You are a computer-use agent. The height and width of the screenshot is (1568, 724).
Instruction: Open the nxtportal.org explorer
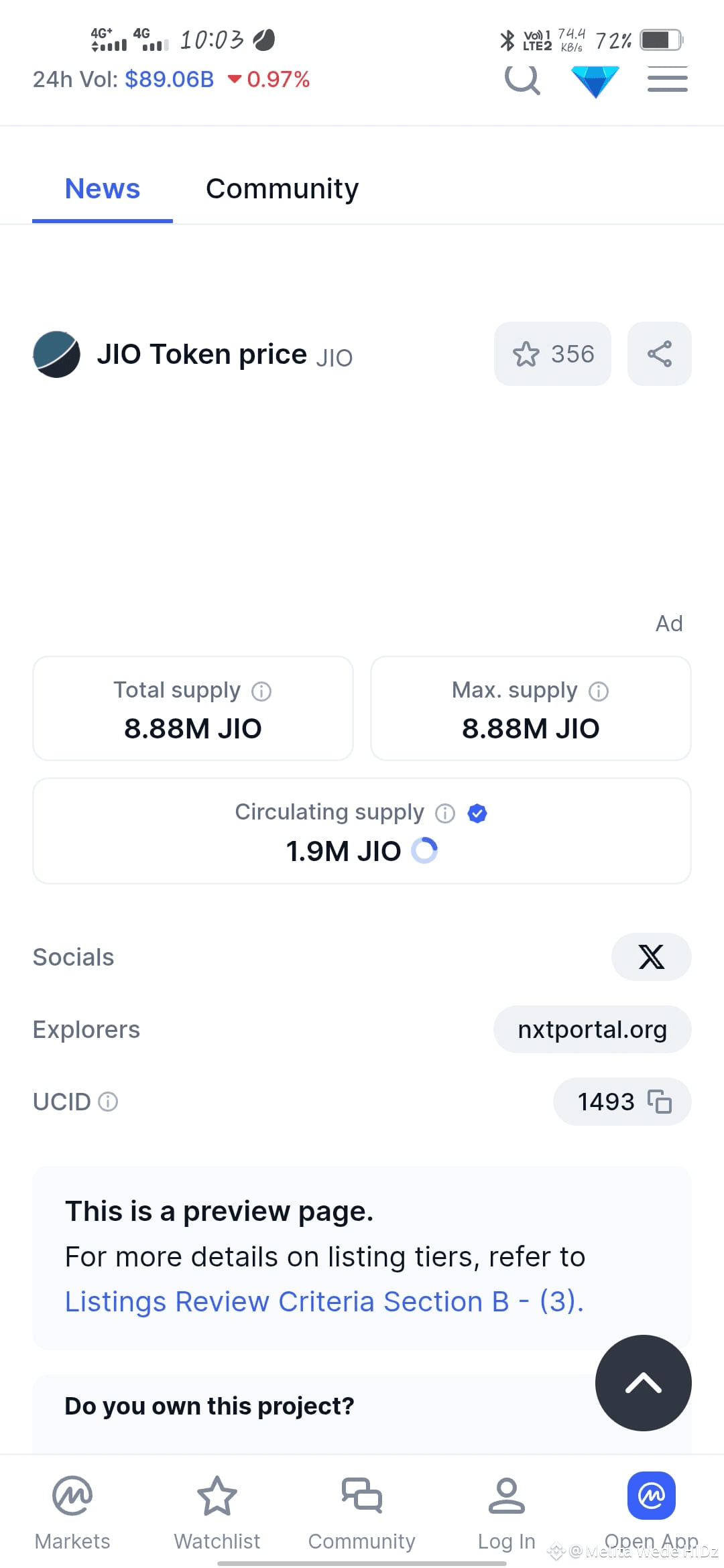(x=593, y=1029)
